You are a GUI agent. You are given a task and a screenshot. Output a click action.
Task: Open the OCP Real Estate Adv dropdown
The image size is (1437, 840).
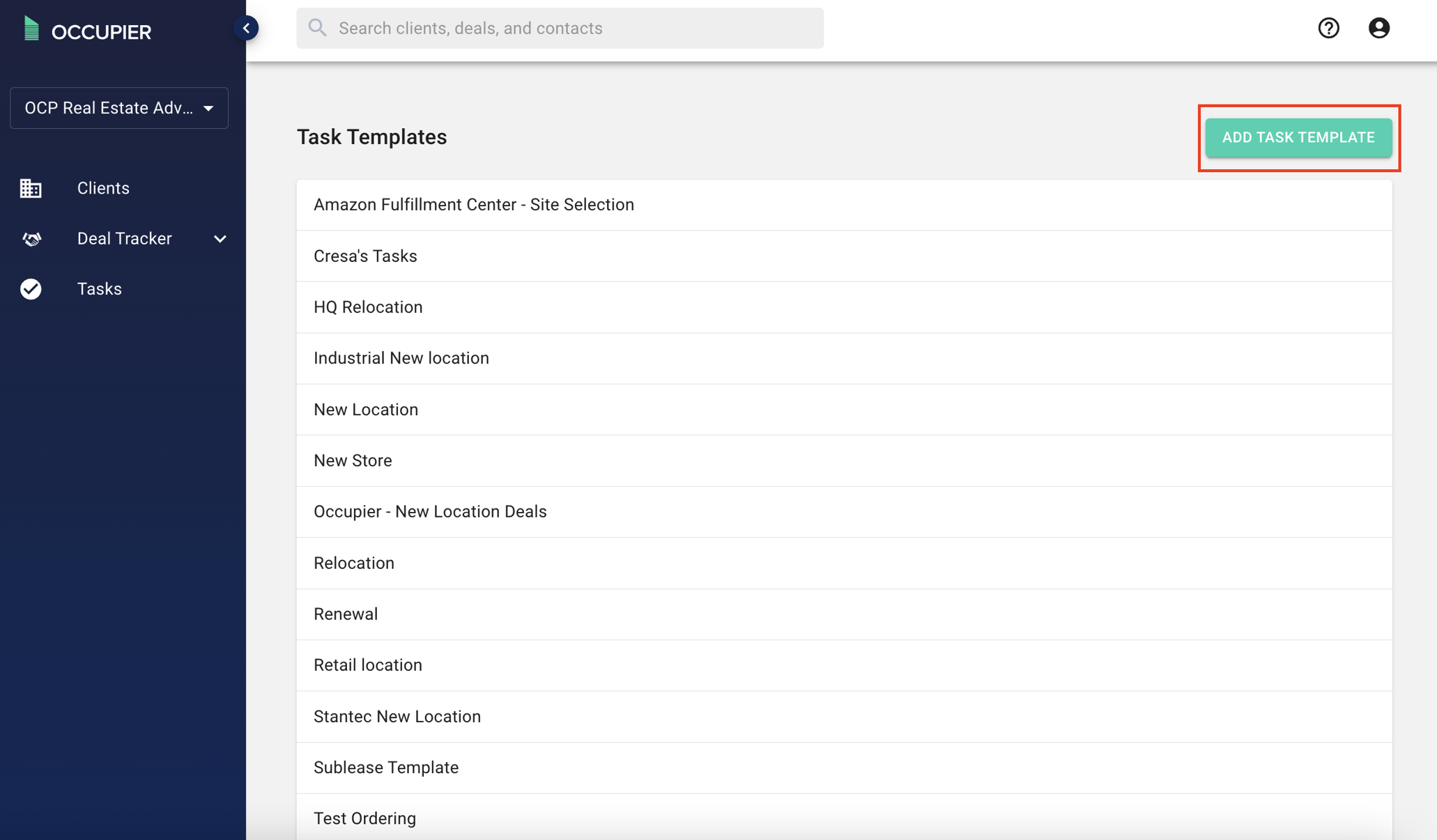click(x=118, y=108)
